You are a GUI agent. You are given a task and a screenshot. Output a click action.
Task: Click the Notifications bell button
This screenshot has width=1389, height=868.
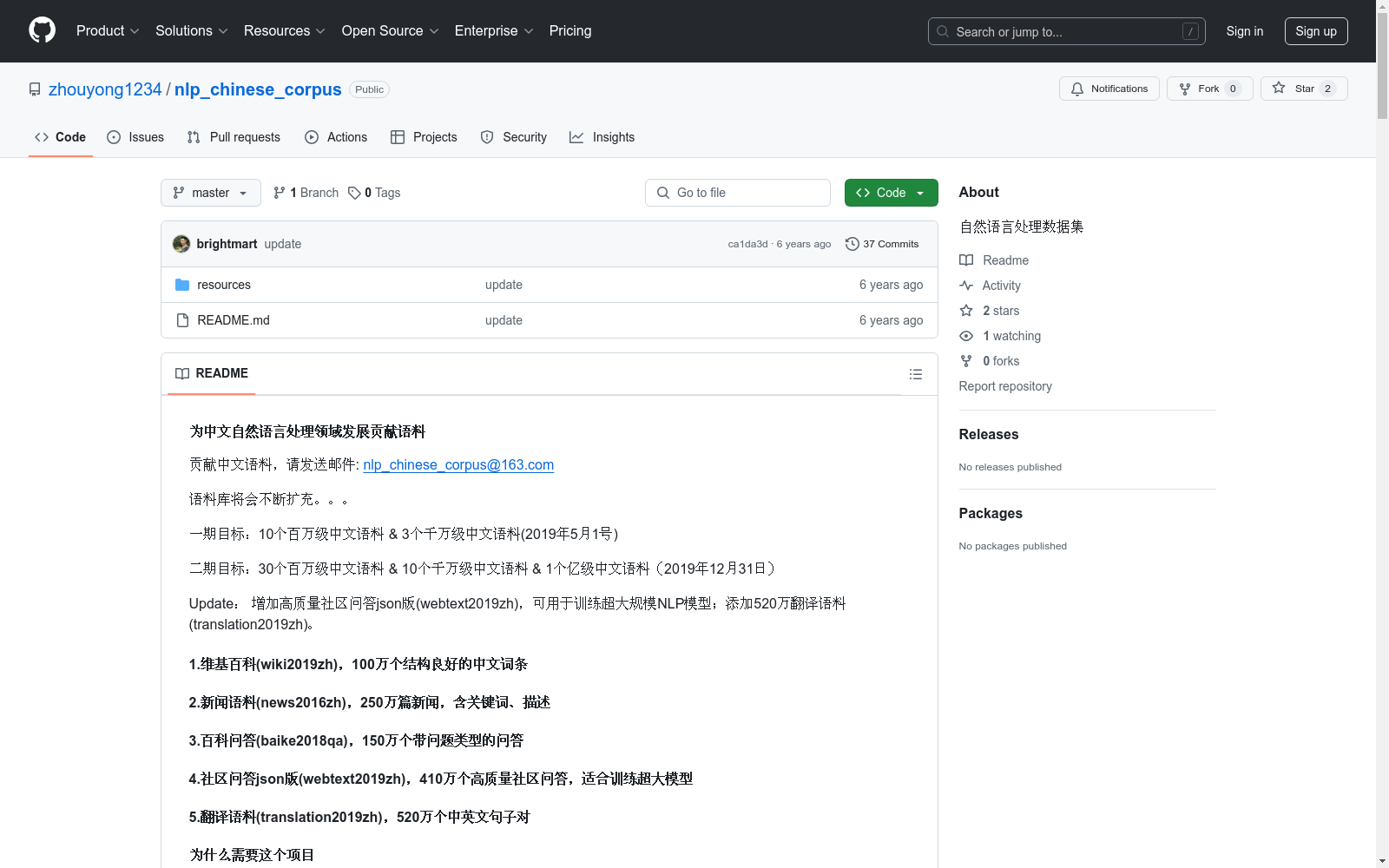tap(1109, 89)
